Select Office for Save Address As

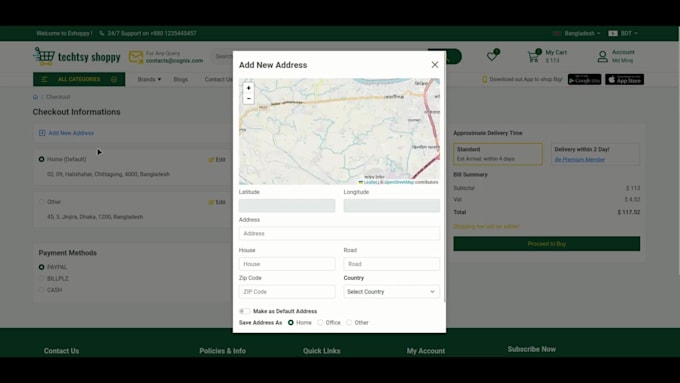pos(320,322)
